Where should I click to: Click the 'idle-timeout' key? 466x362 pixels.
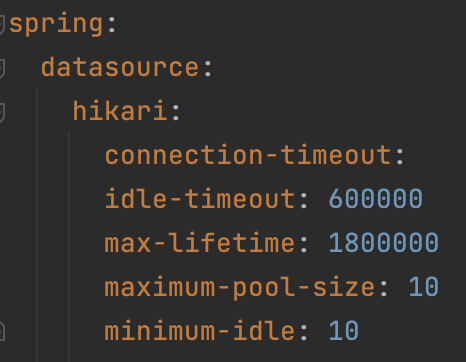pyautogui.click(x=200, y=199)
